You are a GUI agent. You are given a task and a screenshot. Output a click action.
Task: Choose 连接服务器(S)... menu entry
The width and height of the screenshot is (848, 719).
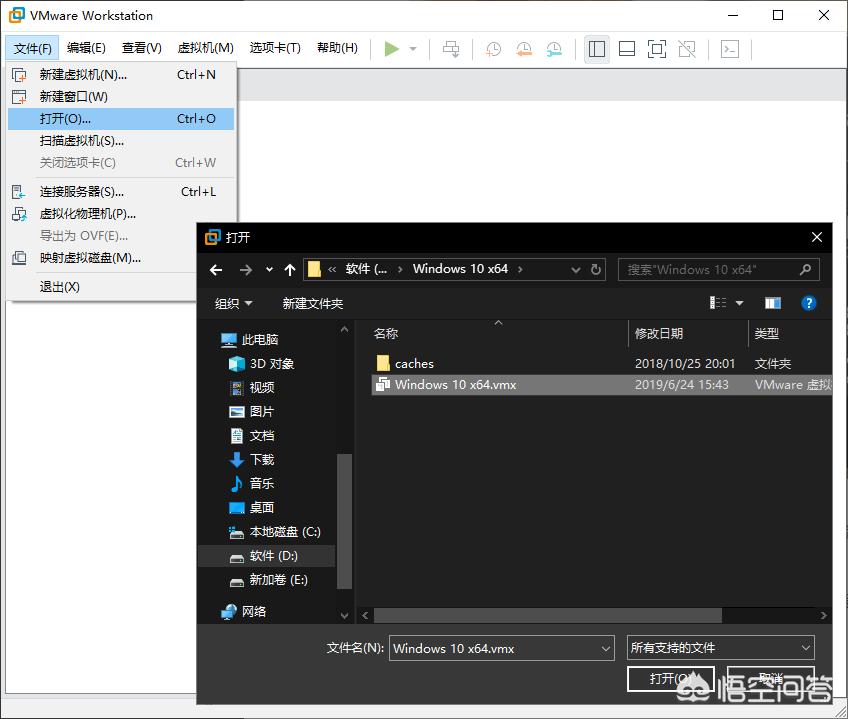(121, 192)
